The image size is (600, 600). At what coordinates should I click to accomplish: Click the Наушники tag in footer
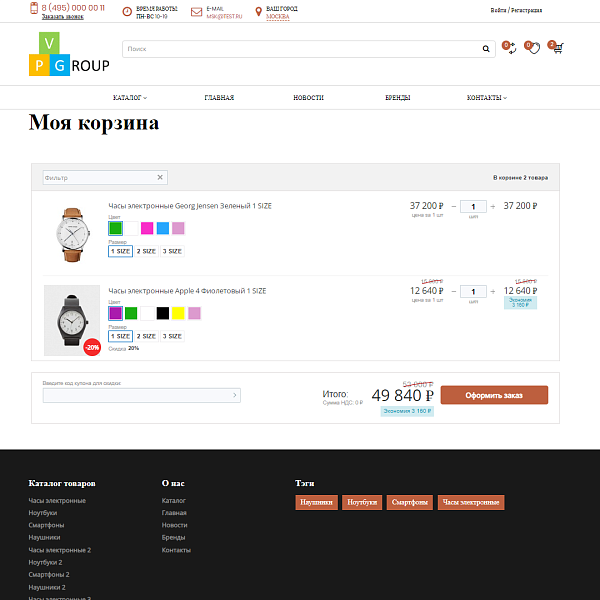coord(317,502)
